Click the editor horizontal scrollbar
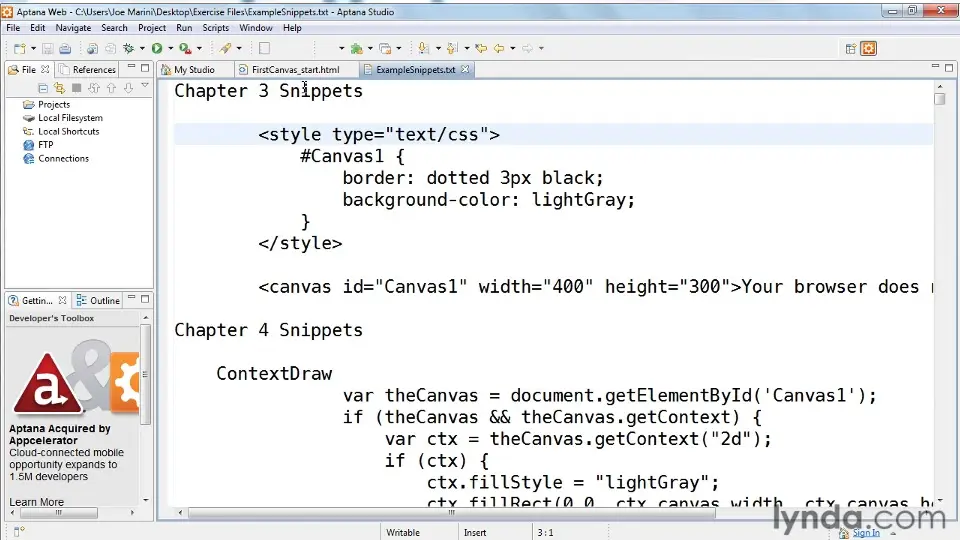The image size is (960, 540). (x=451, y=513)
